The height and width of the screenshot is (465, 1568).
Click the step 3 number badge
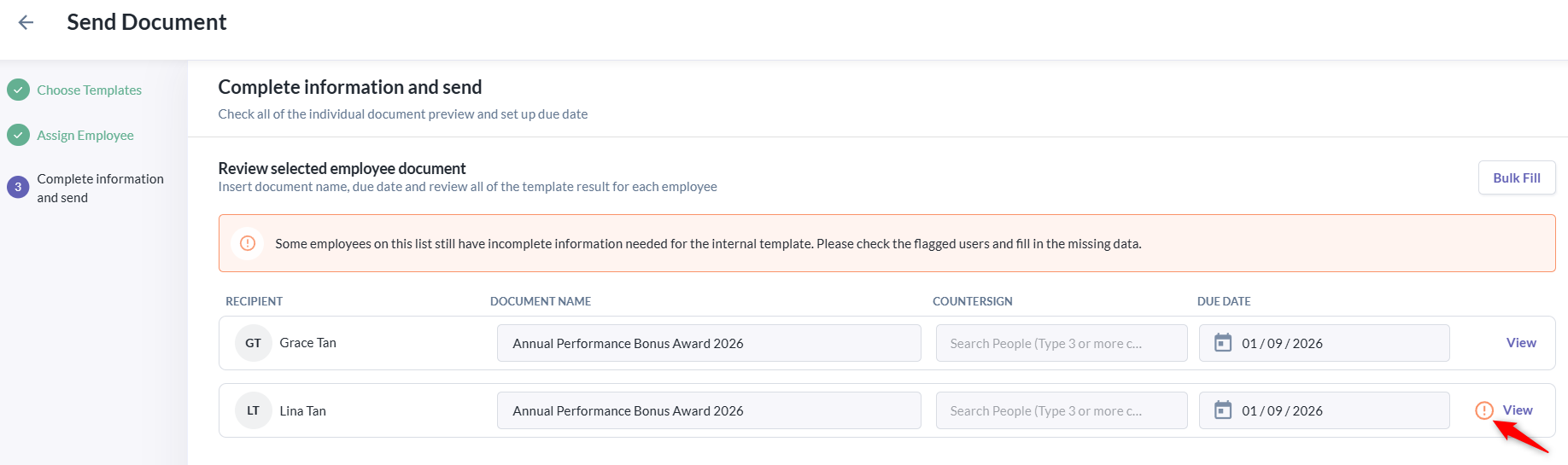tap(18, 188)
